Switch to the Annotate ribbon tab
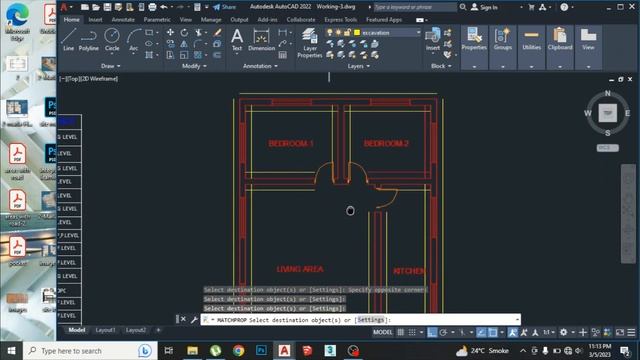This screenshot has height=360, width=640. point(123,20)
